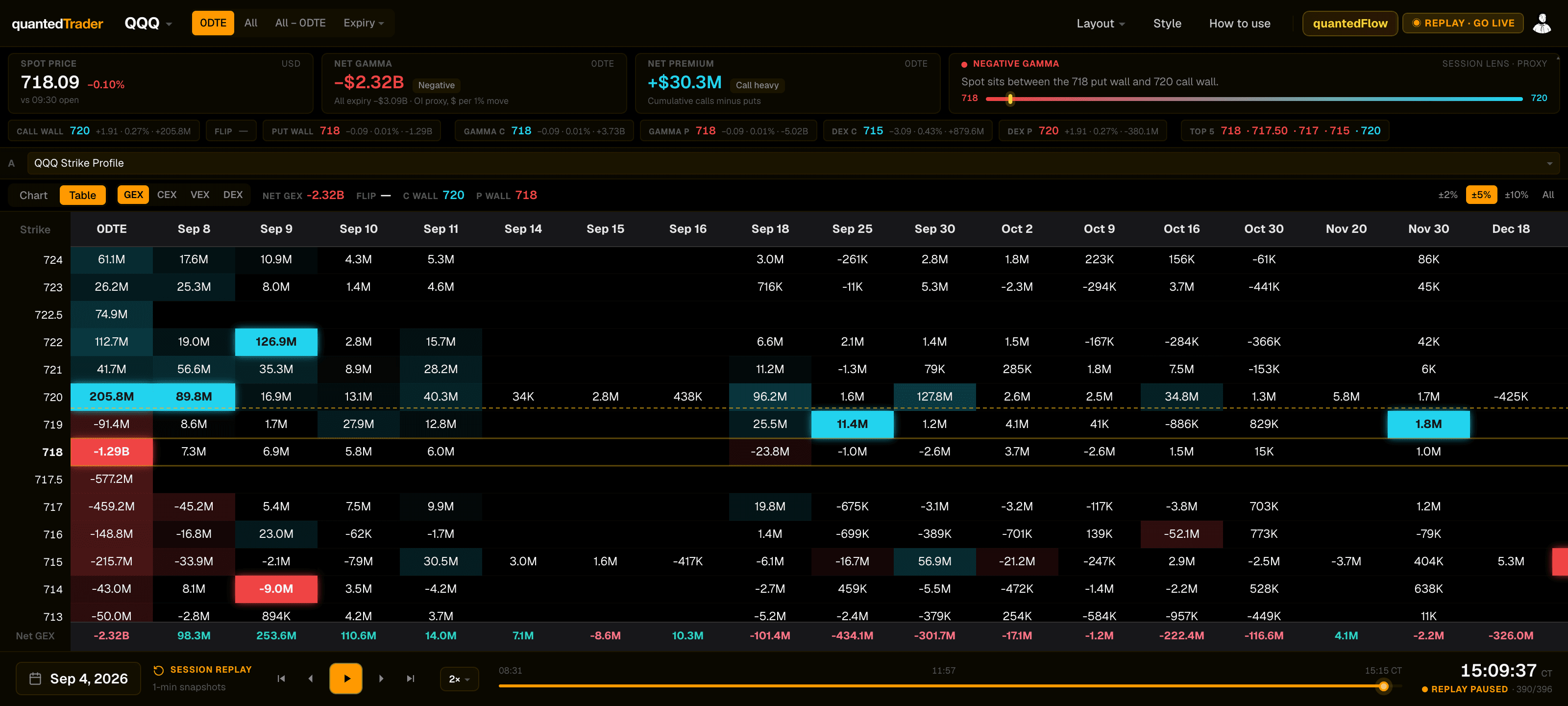Step back one snapshot
This screenshot has width=1568, height=706.
(311, 679)
